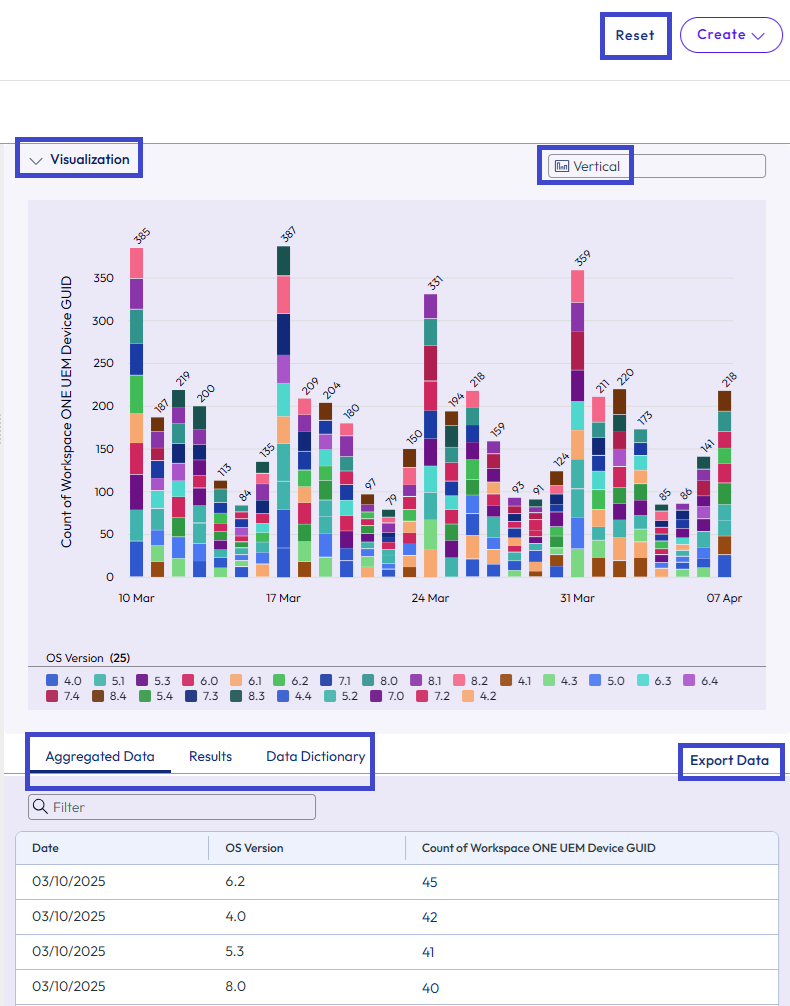Switch to the Aggregated Data tab
790x1006 pixels.
click(x=100, y=756)
